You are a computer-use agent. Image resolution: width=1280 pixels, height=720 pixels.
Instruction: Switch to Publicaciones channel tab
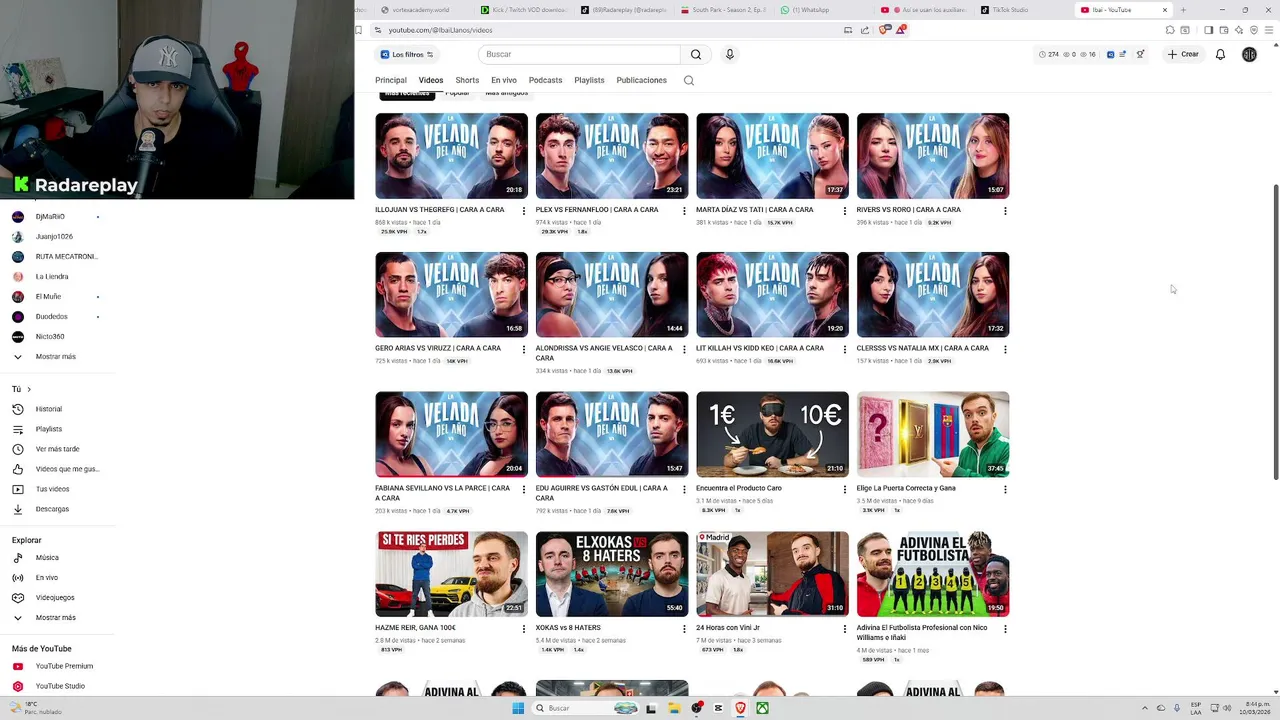click(x=642, y=80)
